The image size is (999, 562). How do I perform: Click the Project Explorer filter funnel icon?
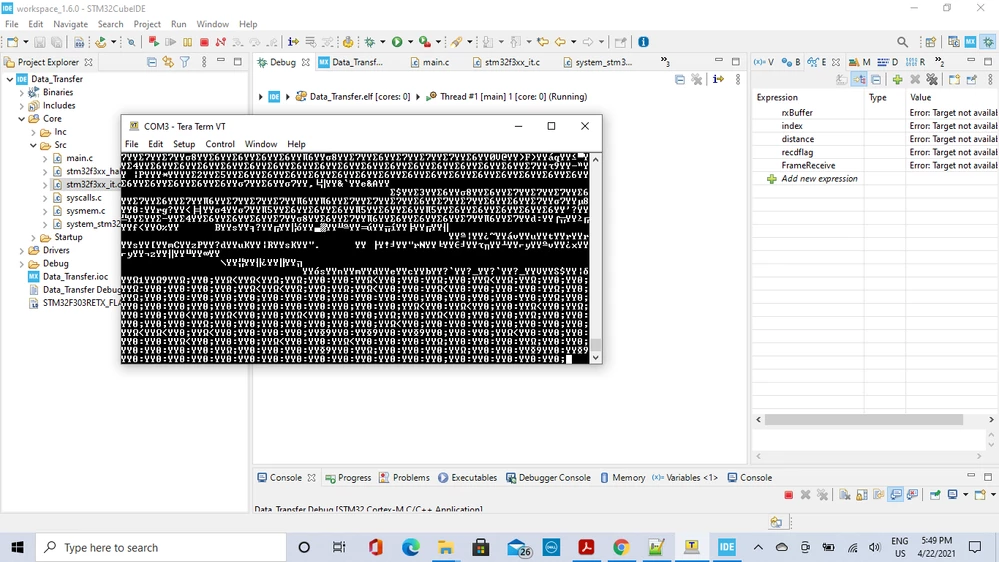(x=185, y=62)
